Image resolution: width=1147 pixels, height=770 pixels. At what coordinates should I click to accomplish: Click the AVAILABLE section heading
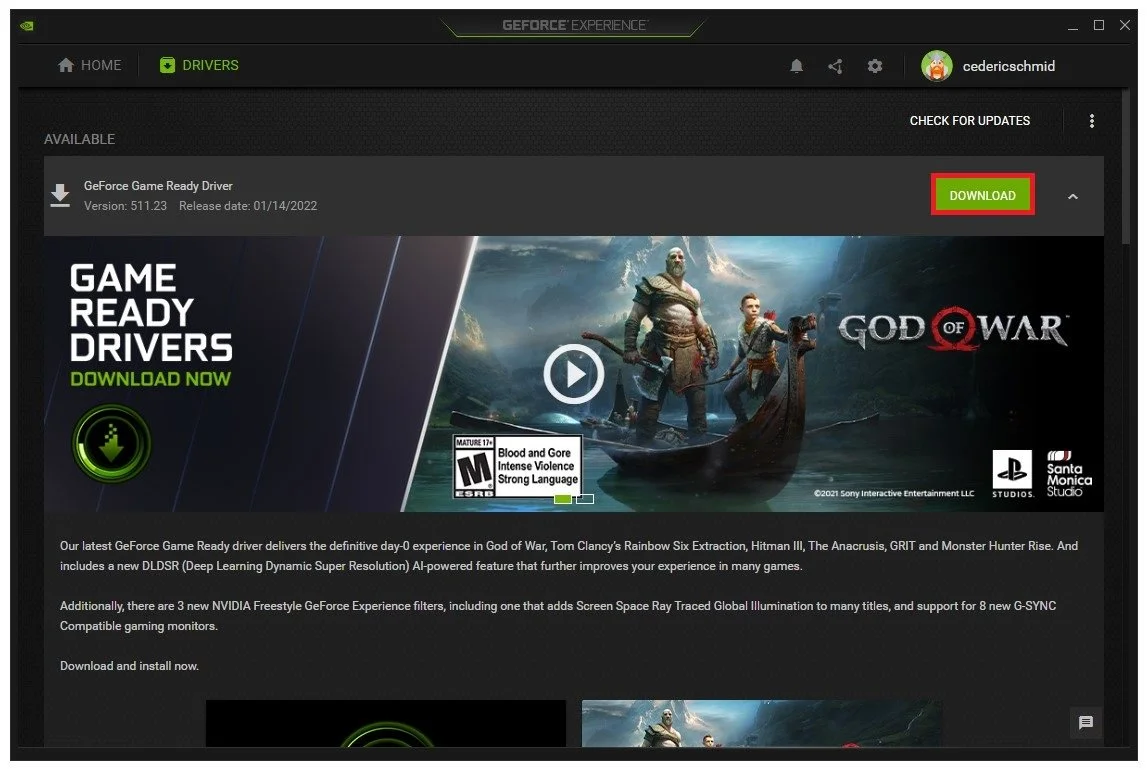click(x=79, y=139)
